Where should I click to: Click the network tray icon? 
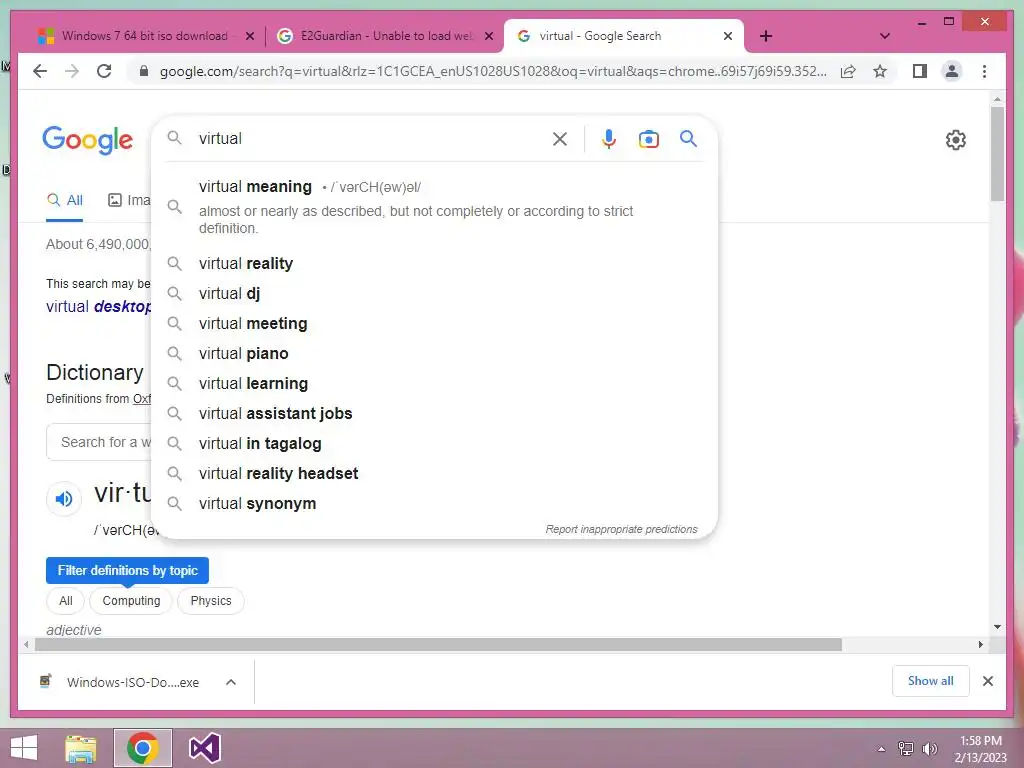click(906, 749)
